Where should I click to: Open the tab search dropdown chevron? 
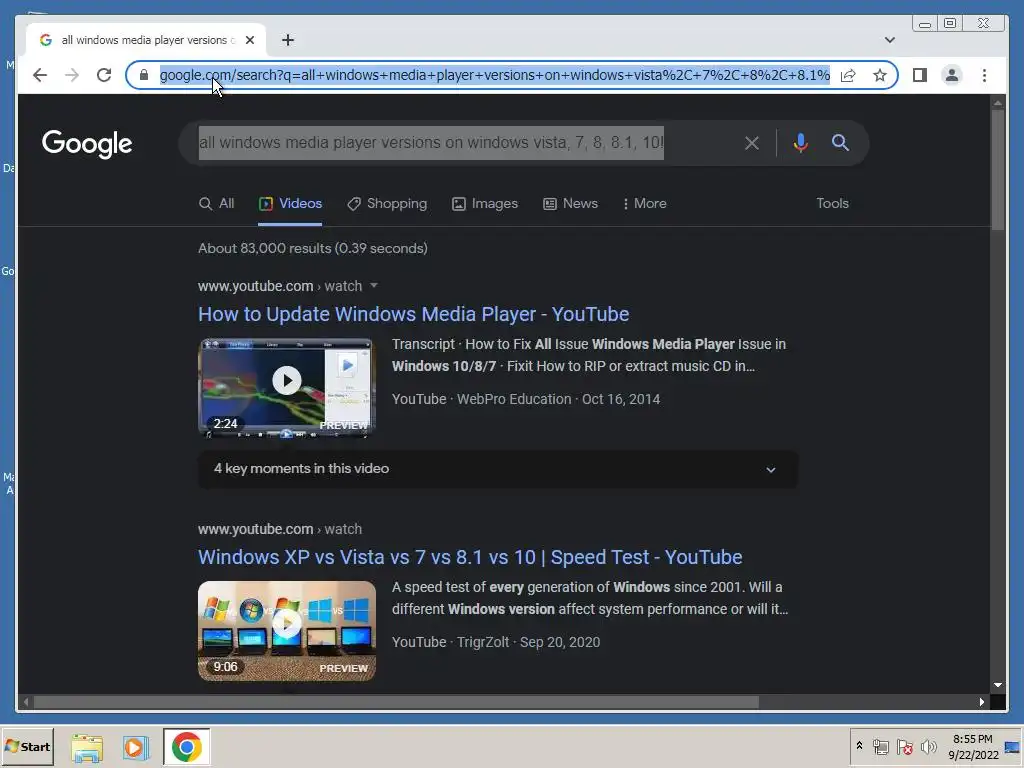[x=889, y=40]
